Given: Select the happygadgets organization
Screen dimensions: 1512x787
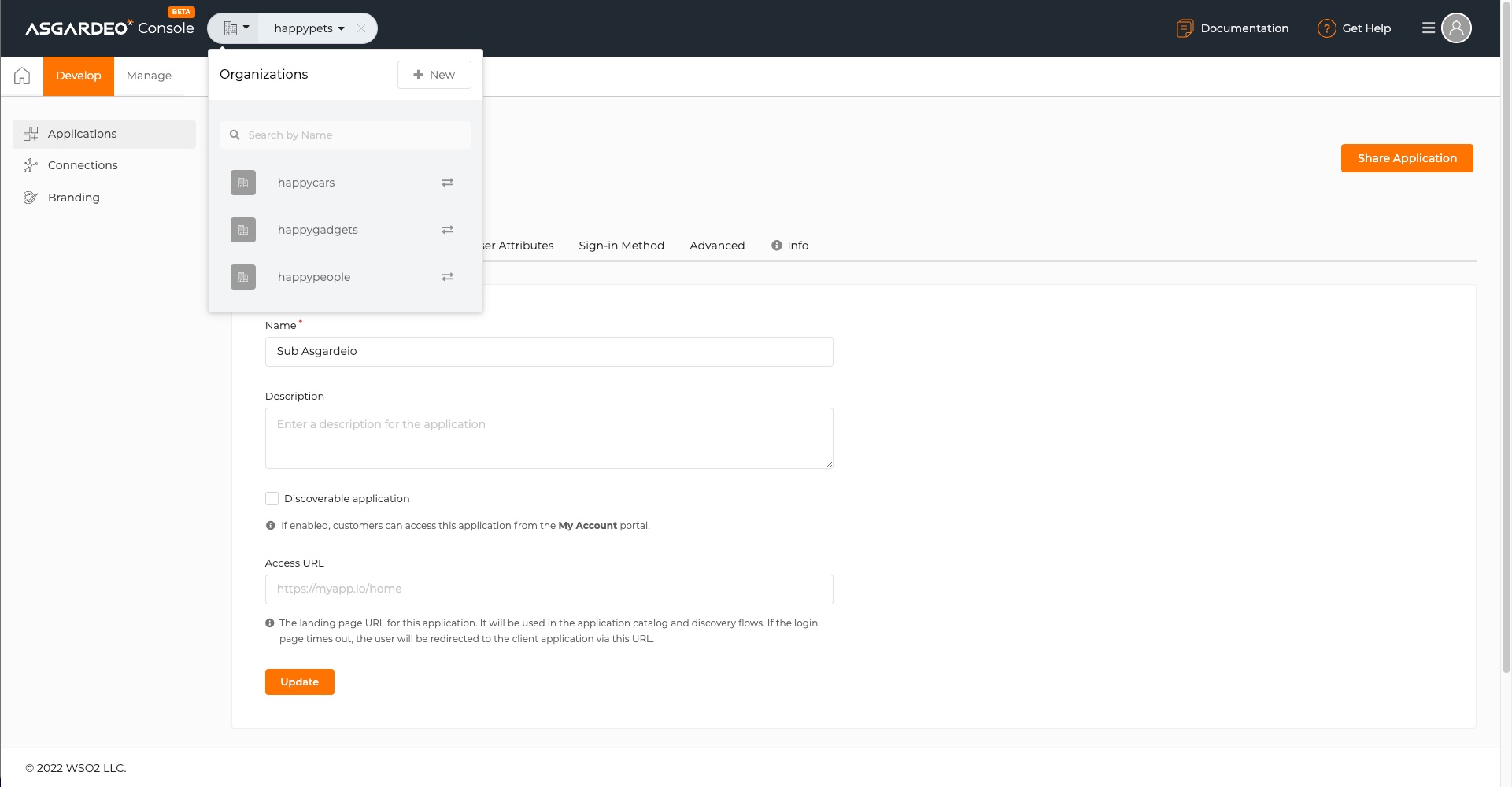Looking at the screenshot, I should tap(346, 230).
